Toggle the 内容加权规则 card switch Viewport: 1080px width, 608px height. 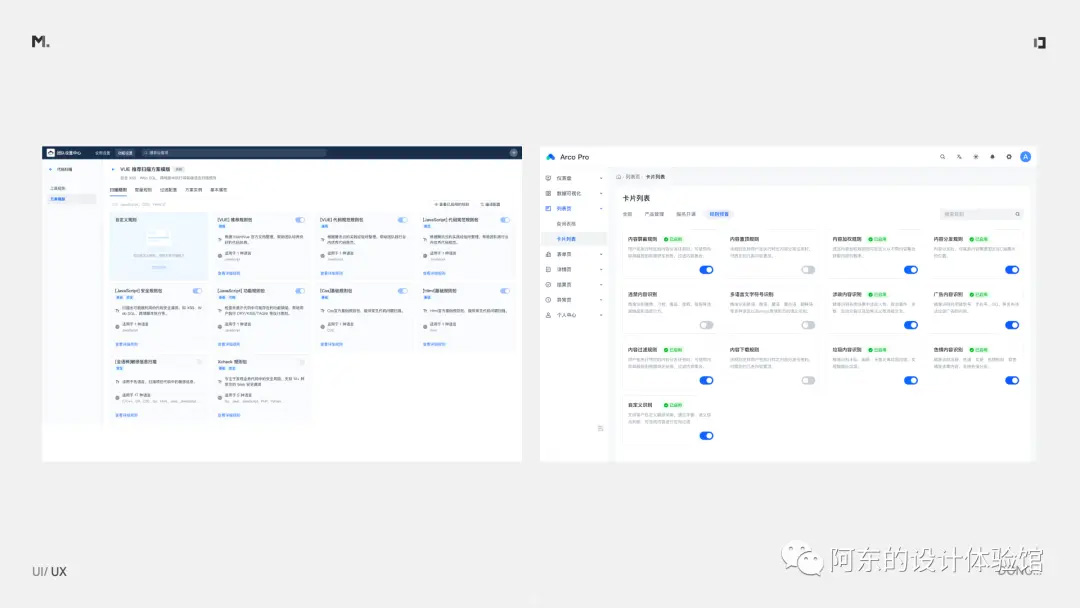911,270
